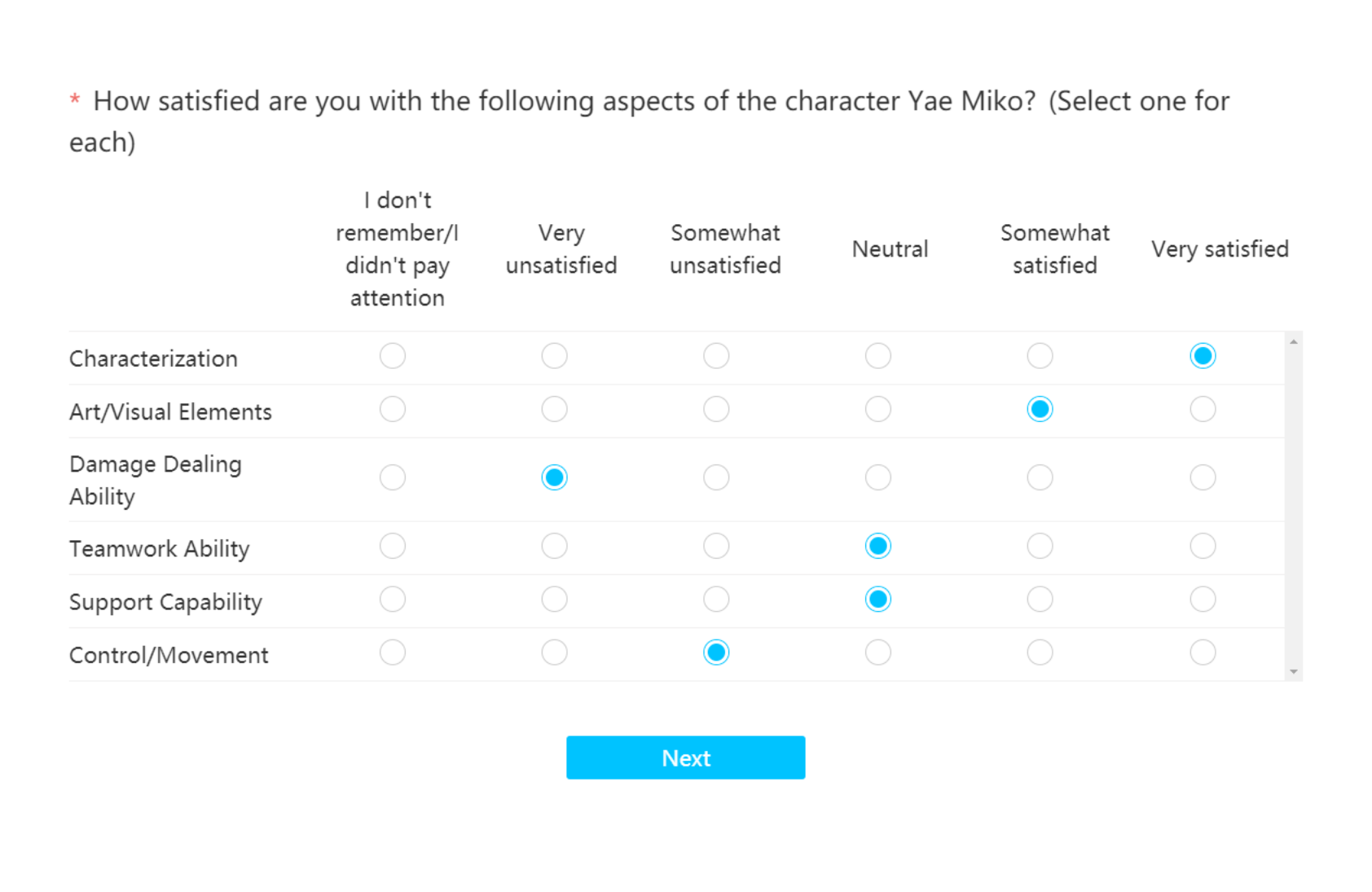Set Characterization to Neutral
Viewport: 1372px width, 892px height.
[877, 356]
